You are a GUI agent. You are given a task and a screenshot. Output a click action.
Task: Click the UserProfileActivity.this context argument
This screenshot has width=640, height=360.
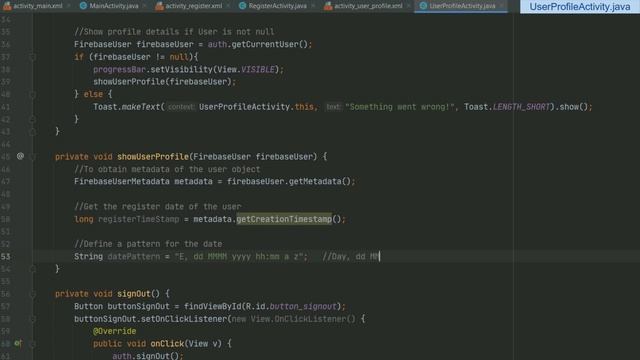256,107
